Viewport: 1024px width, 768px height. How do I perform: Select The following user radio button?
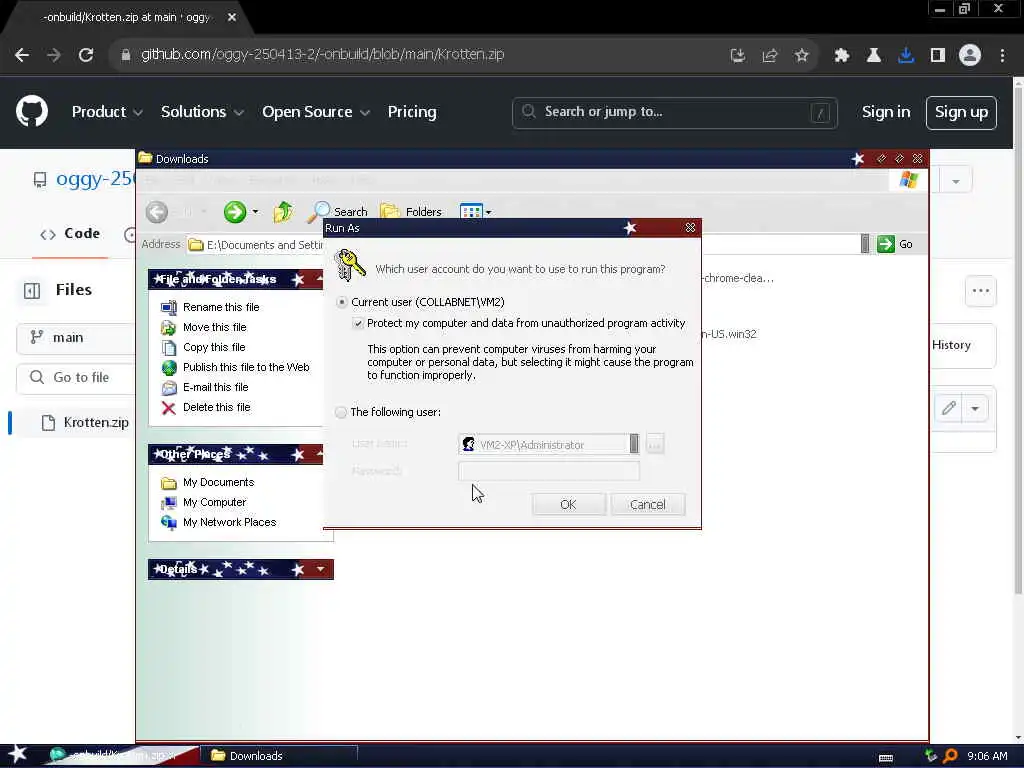[x=341, y=412]
